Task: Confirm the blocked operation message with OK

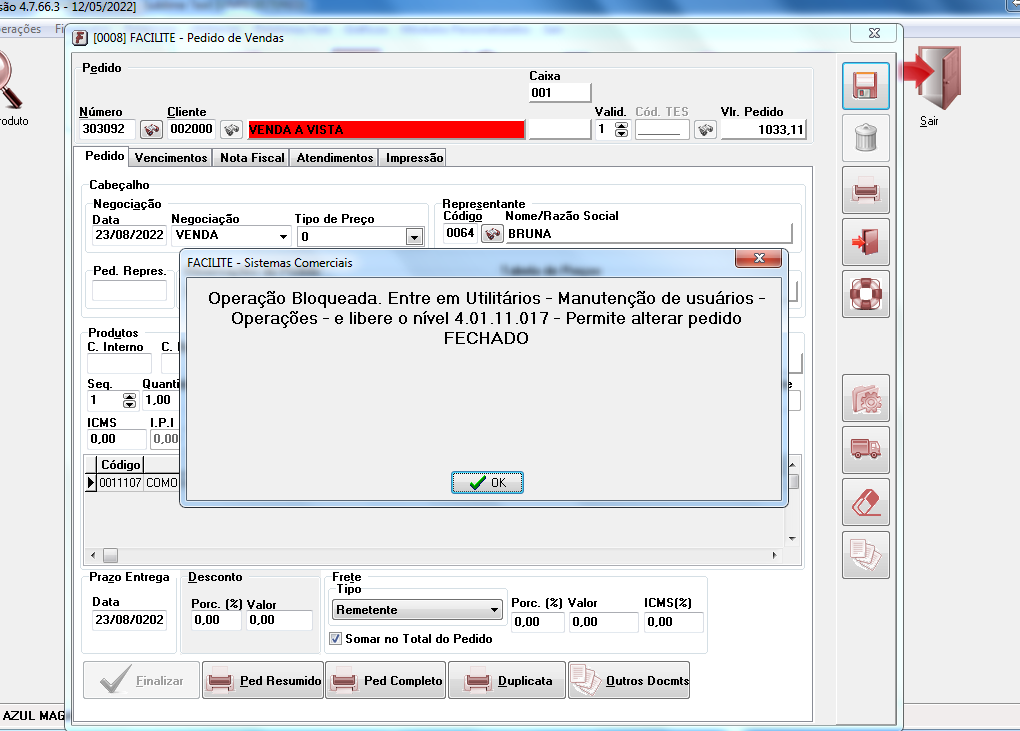Action: pos(487,483)
